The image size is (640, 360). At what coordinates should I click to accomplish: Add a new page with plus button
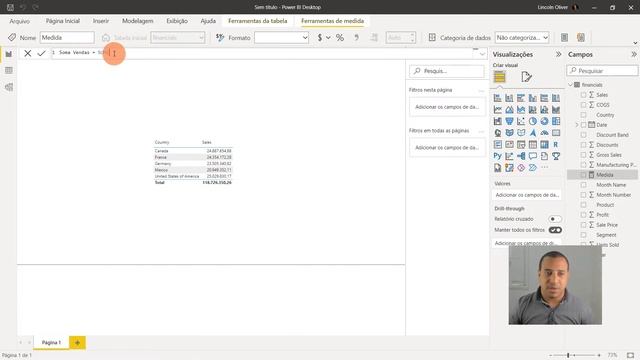[x=77, y=342]
